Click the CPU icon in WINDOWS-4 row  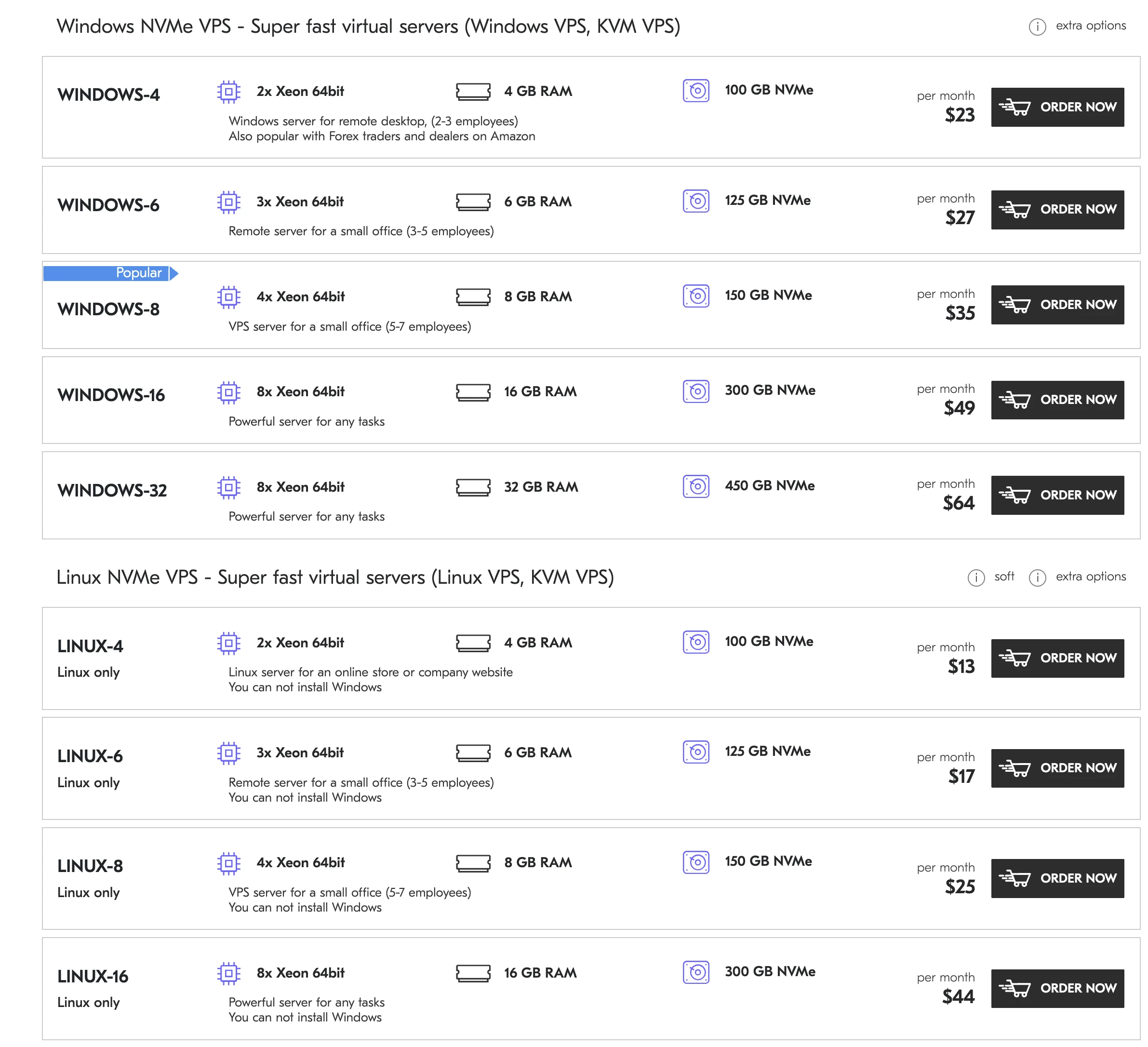click(x=228, y=91)
